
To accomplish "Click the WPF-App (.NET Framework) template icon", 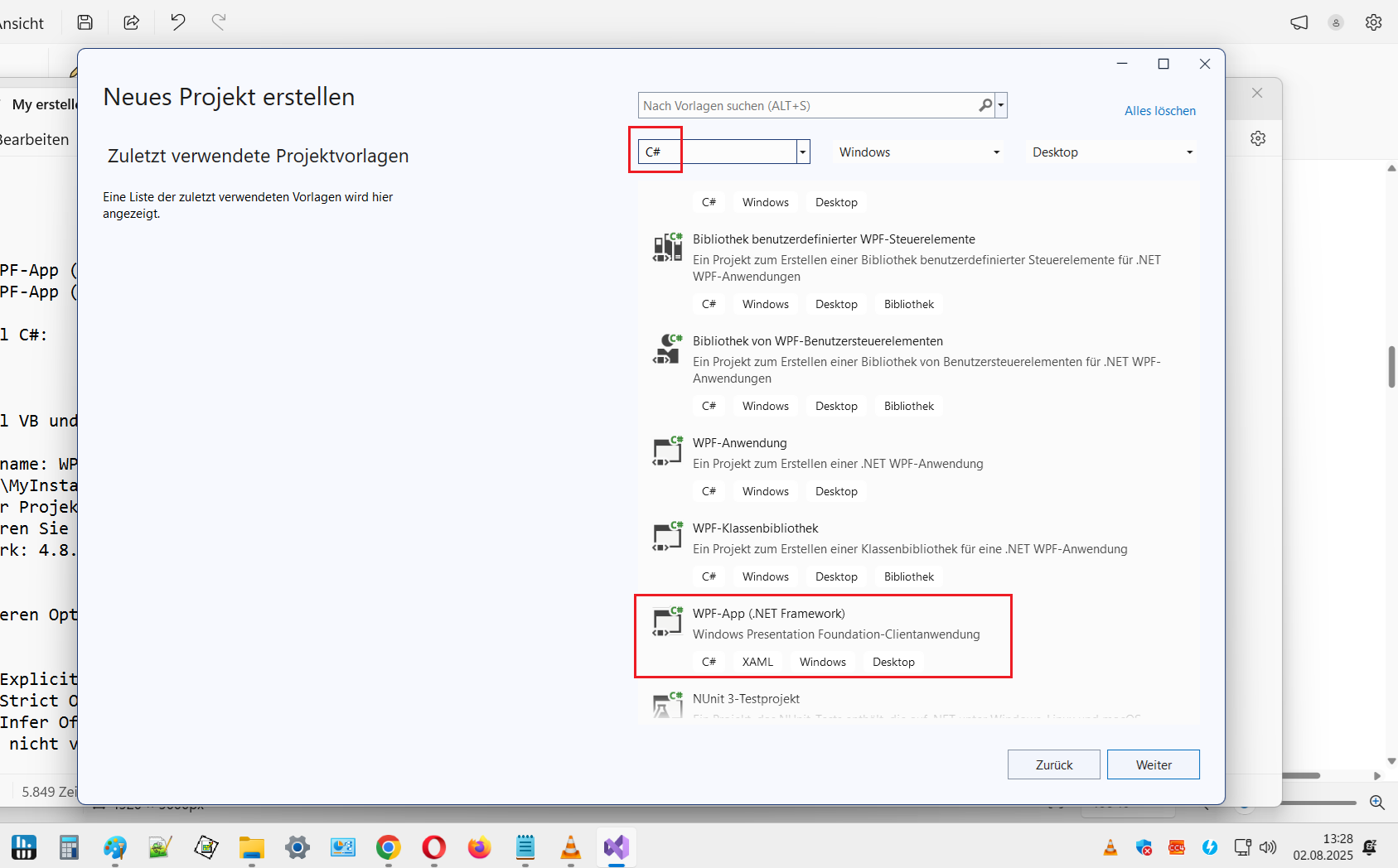I will coord(667,621).
